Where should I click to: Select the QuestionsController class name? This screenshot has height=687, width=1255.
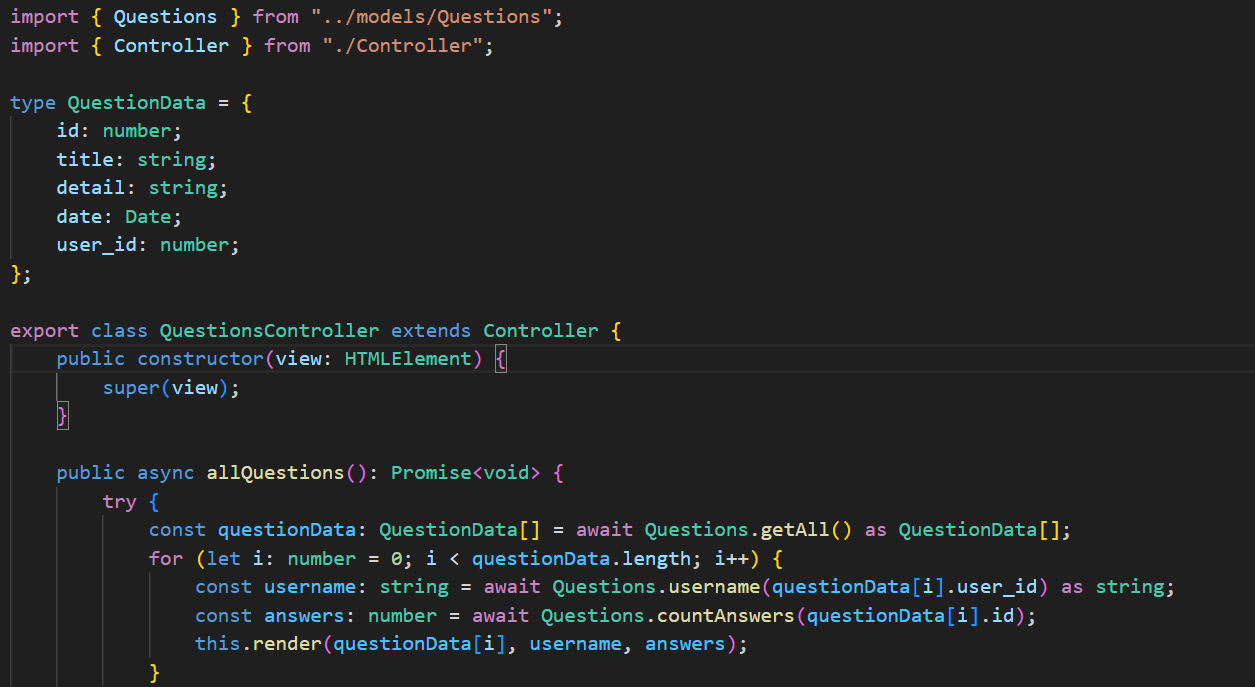[268, 330]
